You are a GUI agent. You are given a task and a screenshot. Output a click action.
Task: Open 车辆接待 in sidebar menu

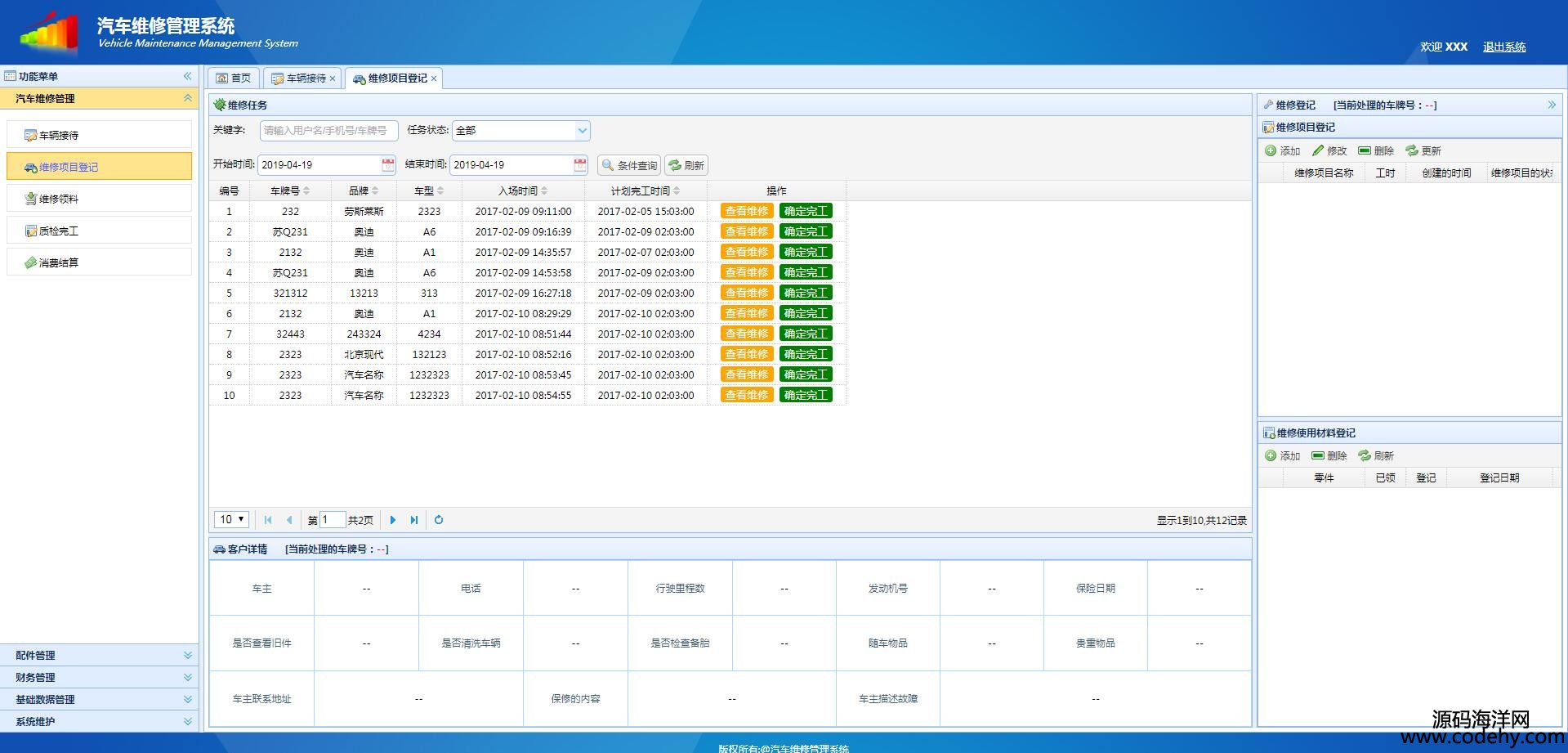pos(100,135)
